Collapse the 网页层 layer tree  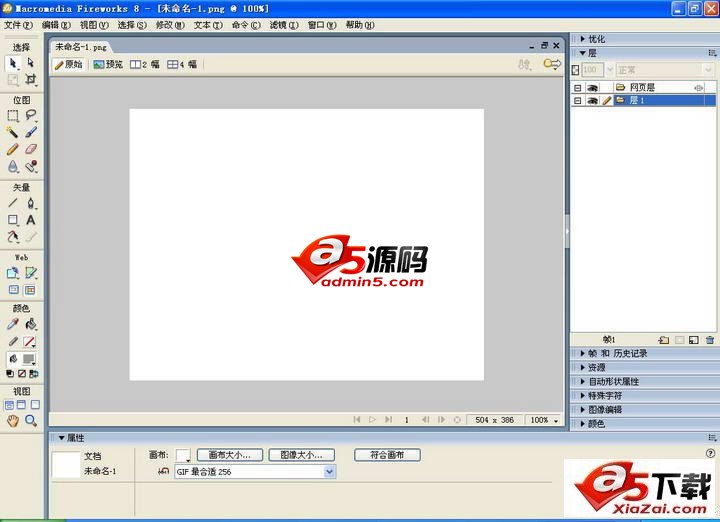578,88
